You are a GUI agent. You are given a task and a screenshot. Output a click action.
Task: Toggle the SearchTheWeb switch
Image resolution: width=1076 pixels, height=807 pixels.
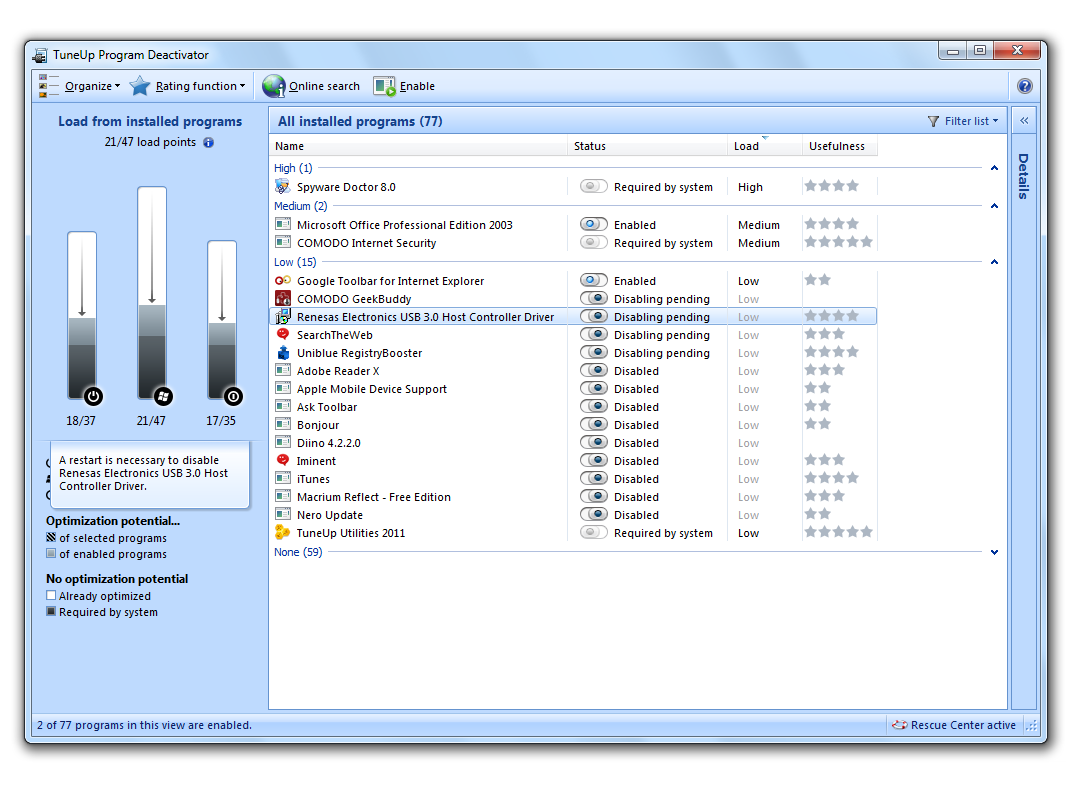594,334
